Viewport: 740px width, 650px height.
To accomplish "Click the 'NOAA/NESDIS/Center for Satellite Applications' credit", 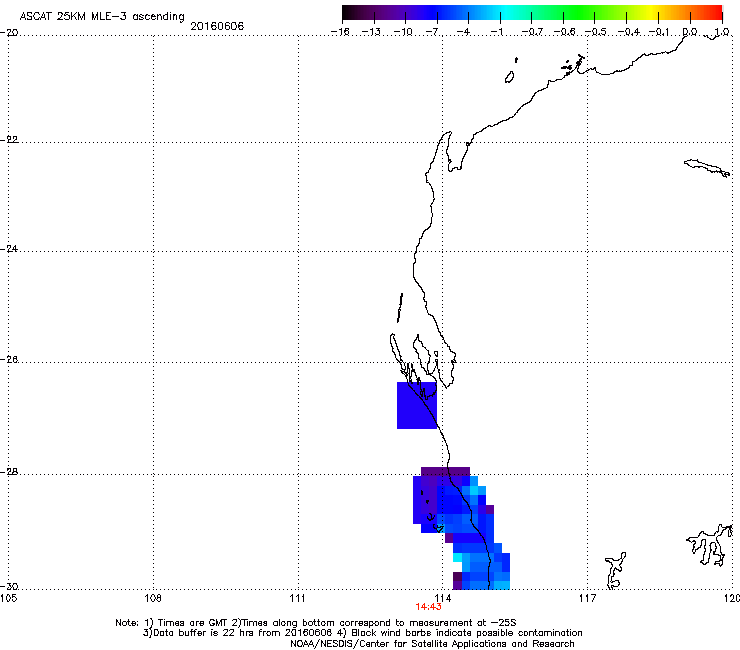I will (x=432, y=644).
